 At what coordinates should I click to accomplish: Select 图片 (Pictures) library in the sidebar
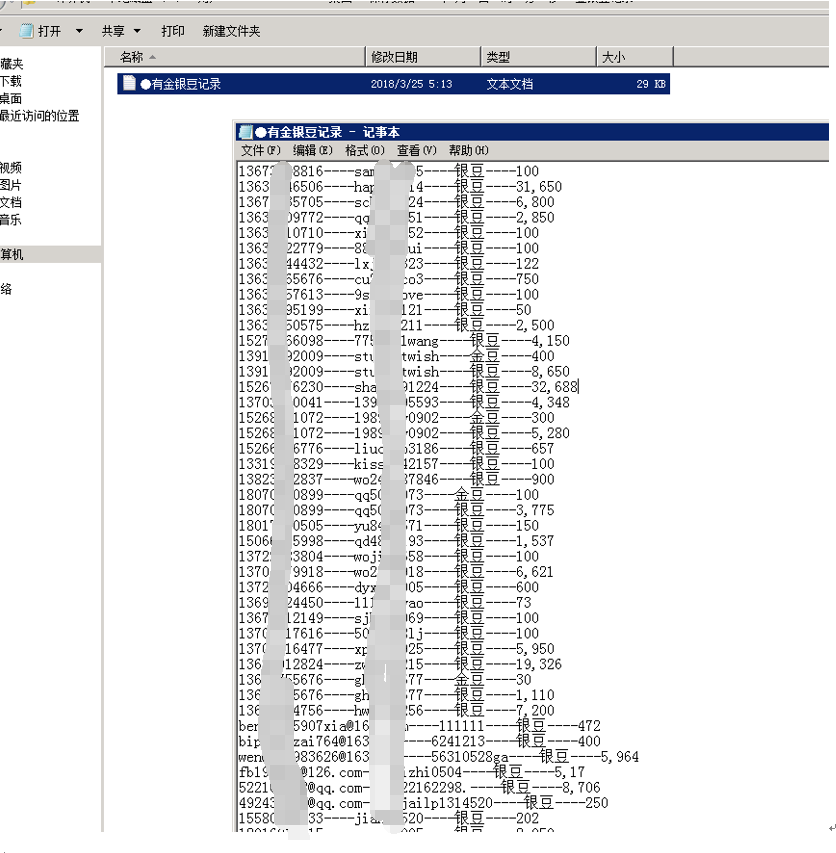click(x=11, y=185)
